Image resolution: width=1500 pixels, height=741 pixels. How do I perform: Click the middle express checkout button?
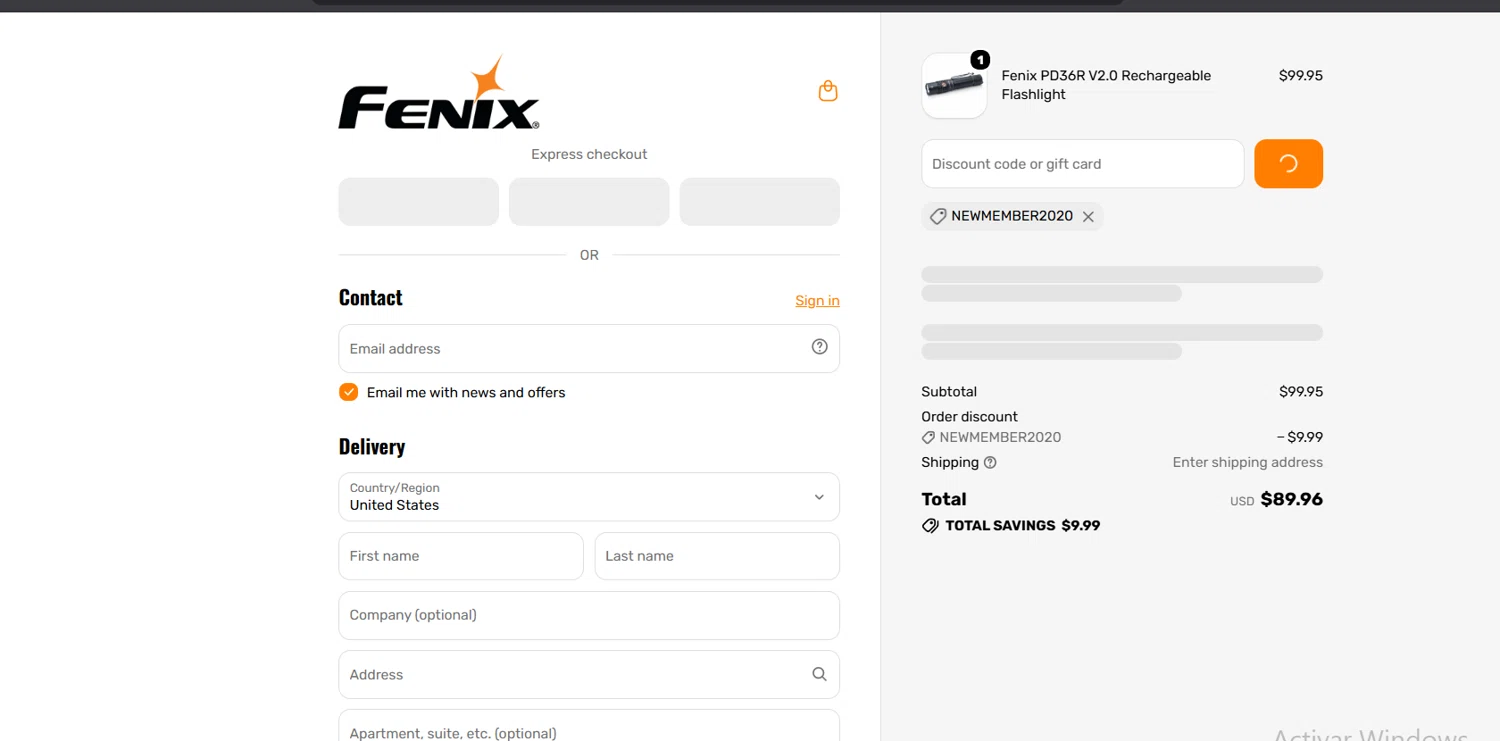[x=589, y=202]
